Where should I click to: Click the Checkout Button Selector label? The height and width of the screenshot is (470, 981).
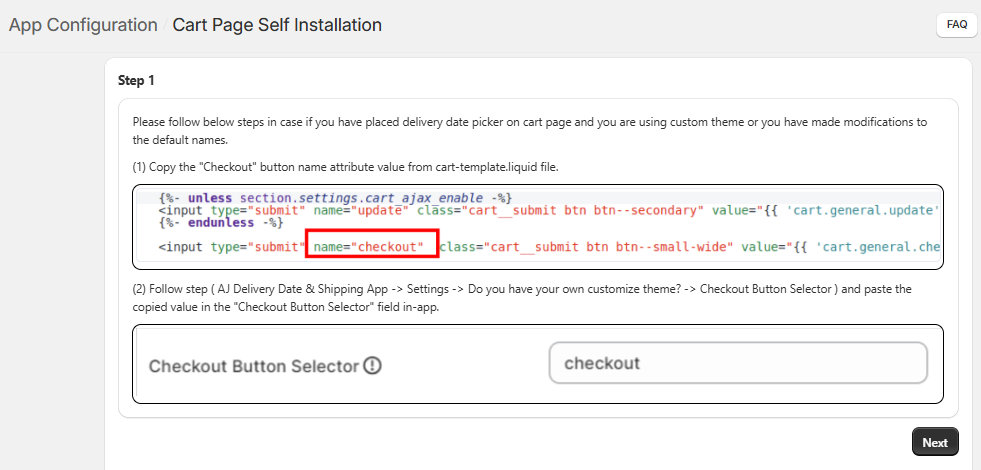click(253, 366)
